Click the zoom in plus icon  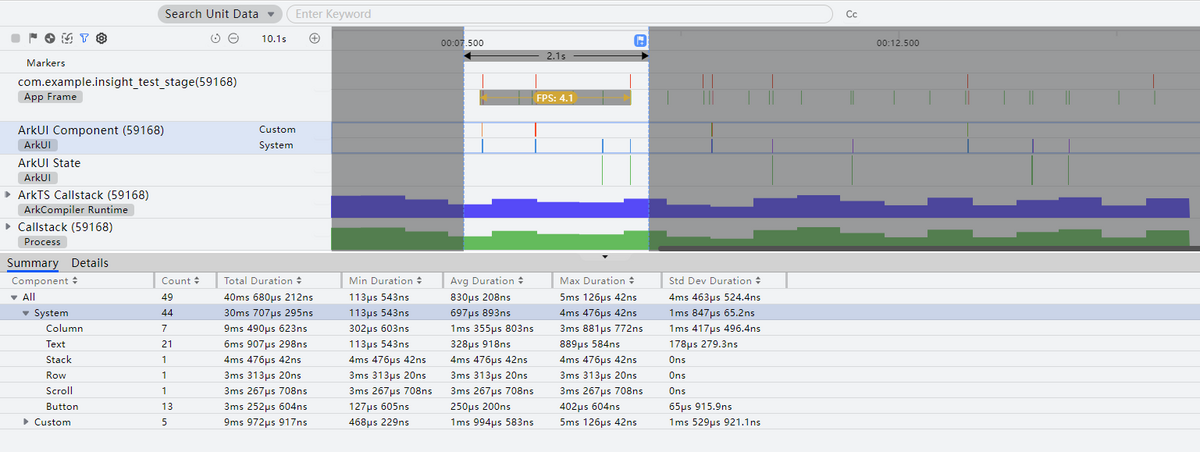pos(314,38)
